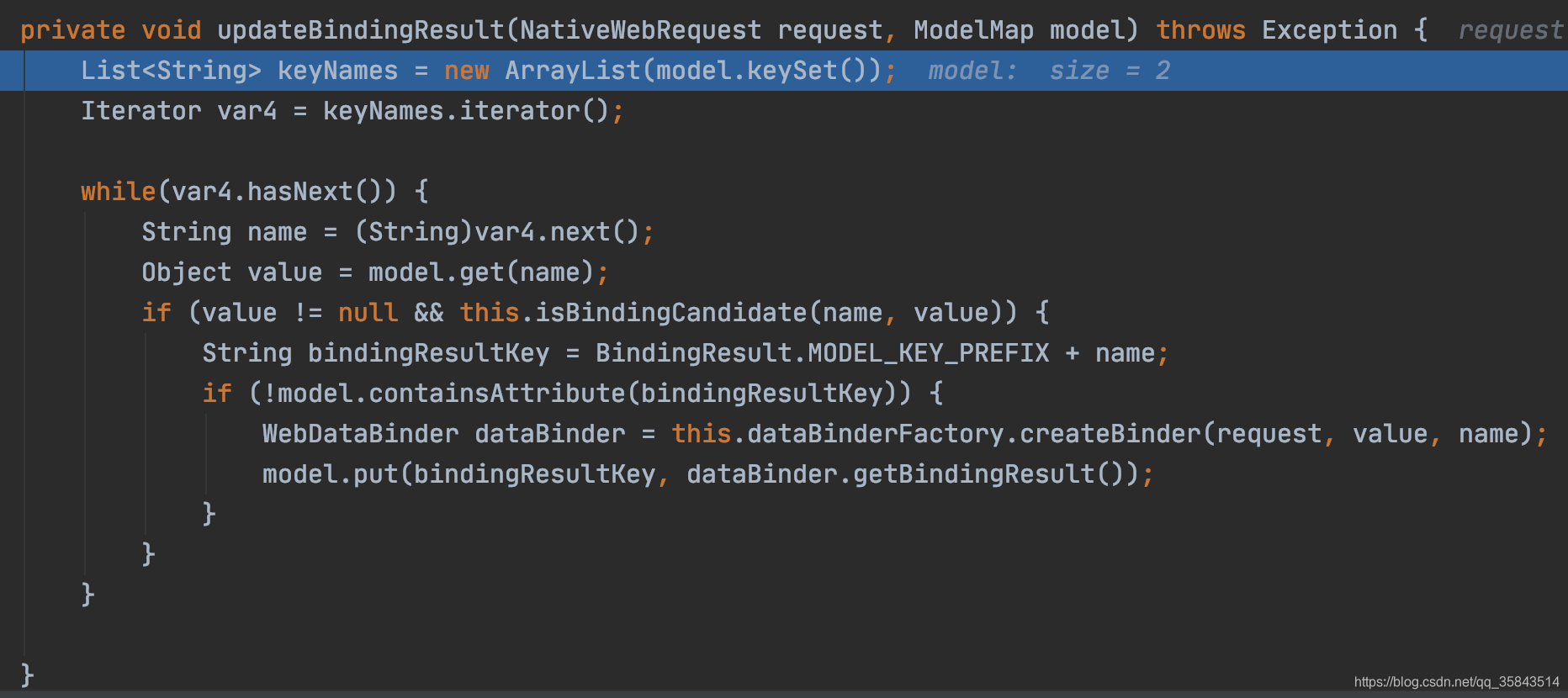
Task: Click the '(String)var4.next()' expression
Action: (497, 232)
